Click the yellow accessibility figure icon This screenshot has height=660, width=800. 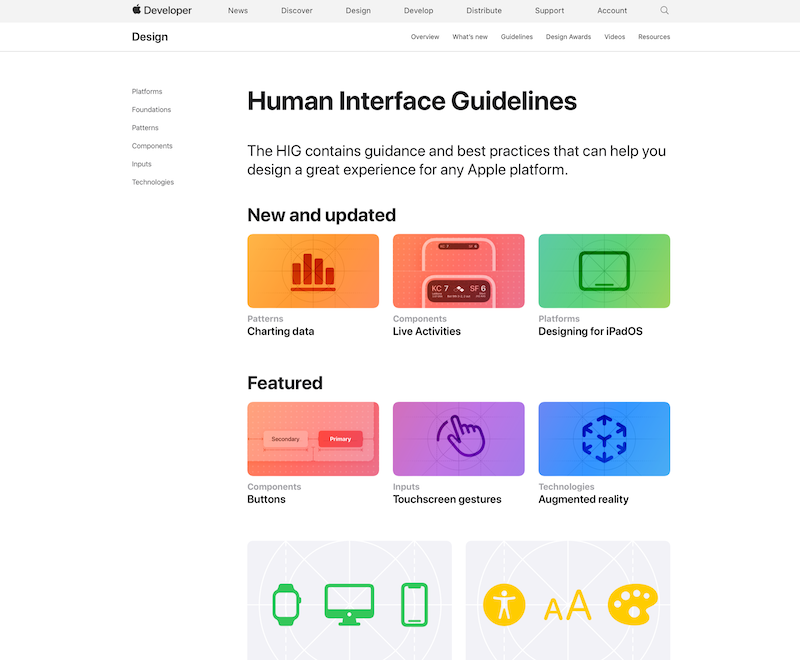click(504, 604)
